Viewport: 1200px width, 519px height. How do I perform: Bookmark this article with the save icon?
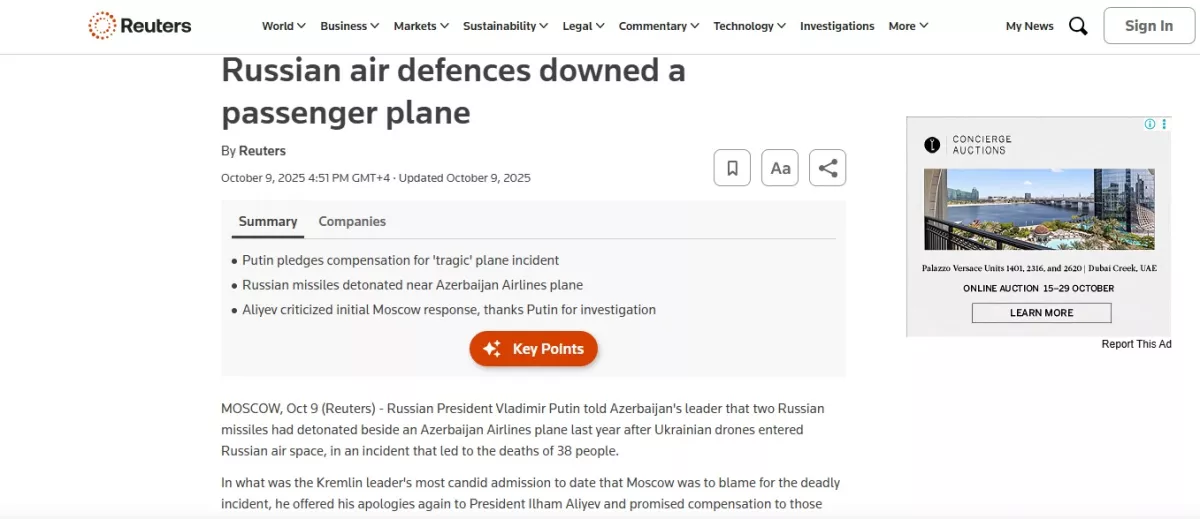pos(732,168)
